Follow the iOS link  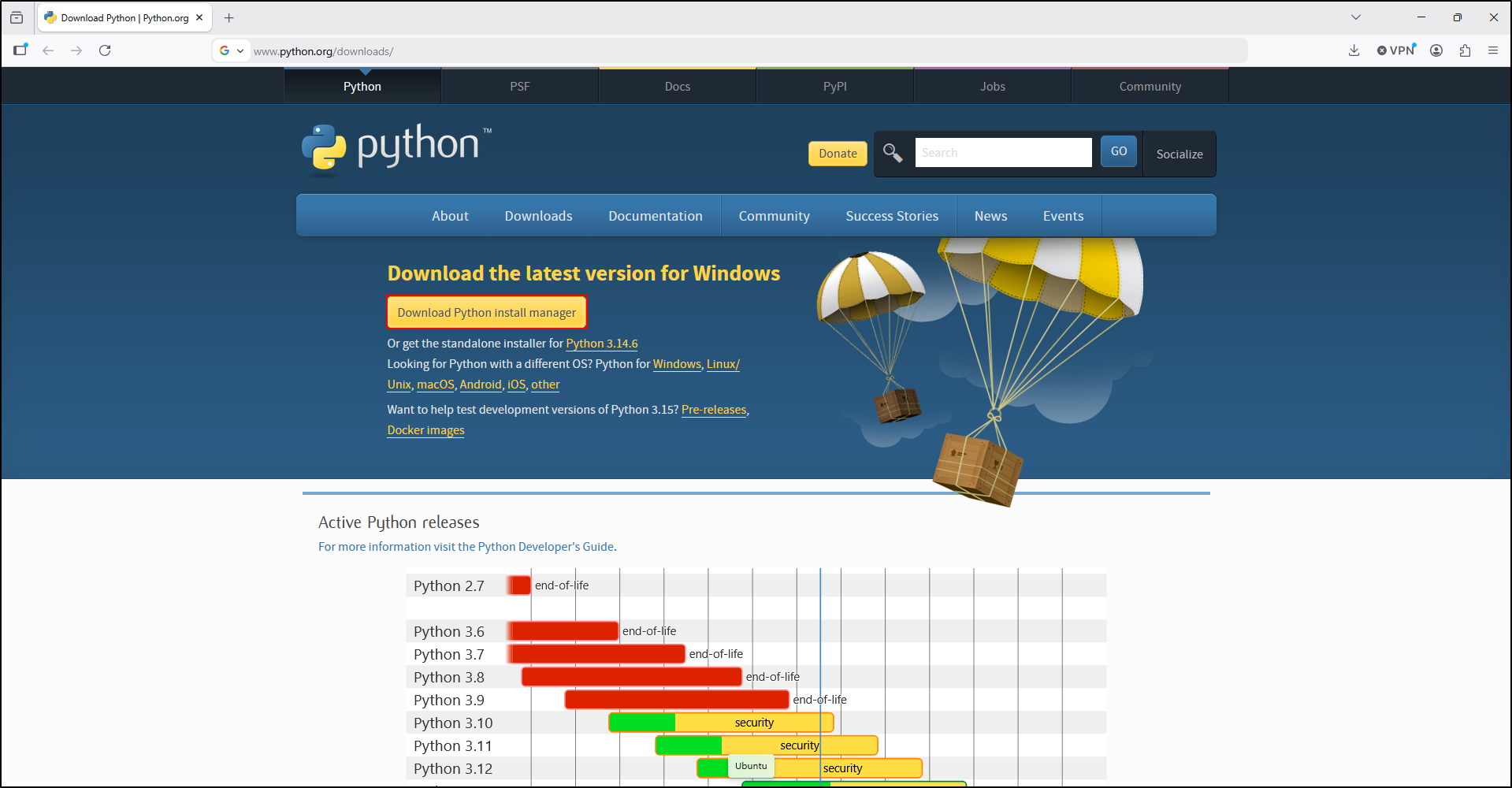point(516,385)
